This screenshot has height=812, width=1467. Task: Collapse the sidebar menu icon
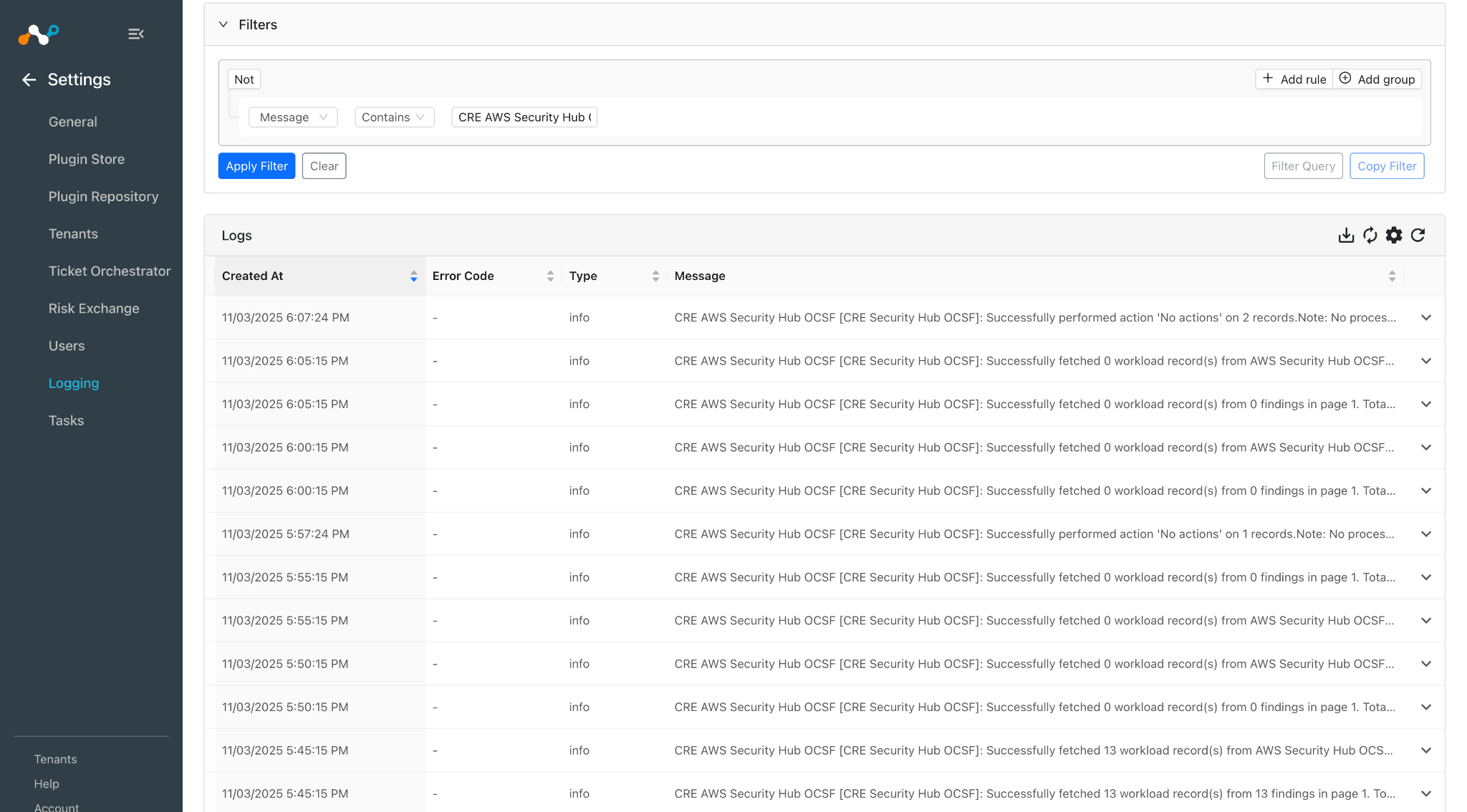tap(136, 34)
